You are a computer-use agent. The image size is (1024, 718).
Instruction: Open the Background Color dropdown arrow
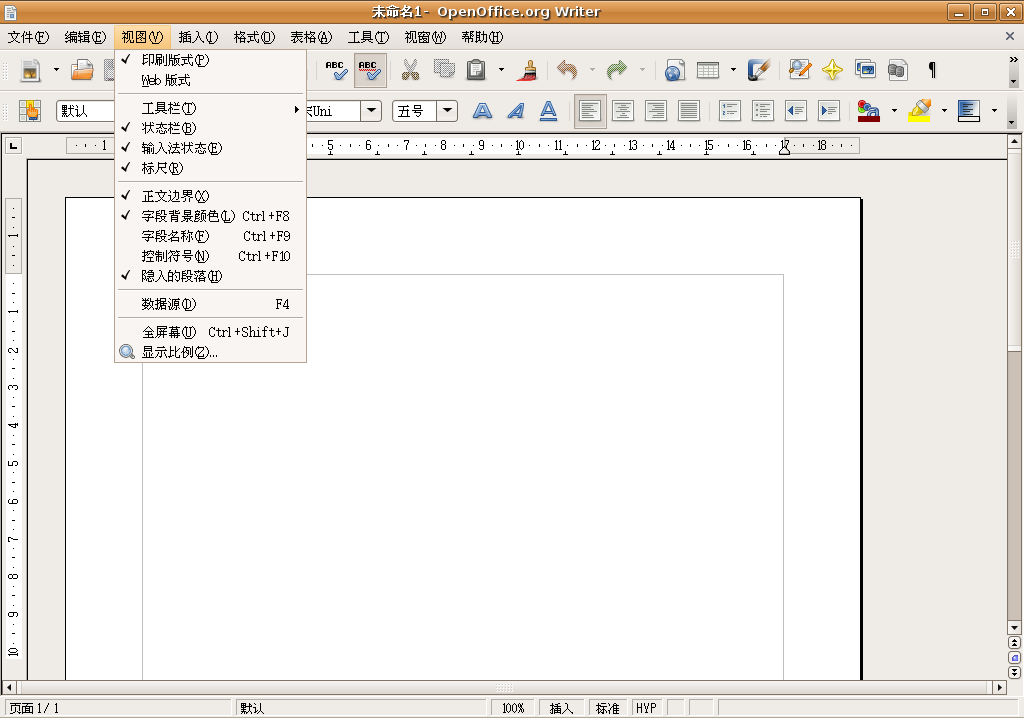click(x=994, y=111)
